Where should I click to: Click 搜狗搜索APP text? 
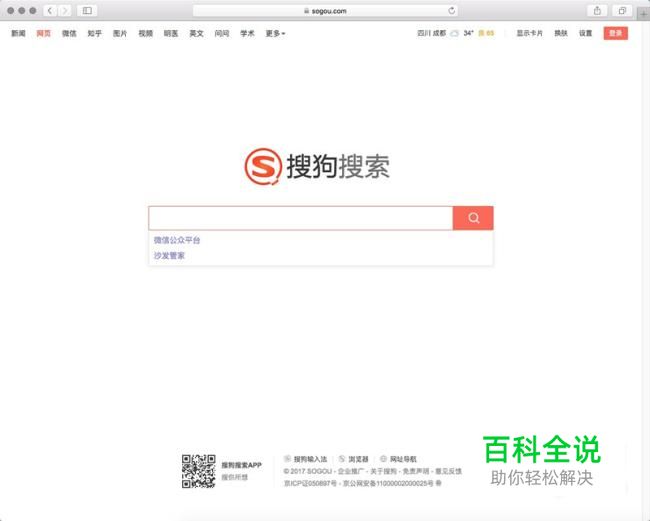point(242,465)
